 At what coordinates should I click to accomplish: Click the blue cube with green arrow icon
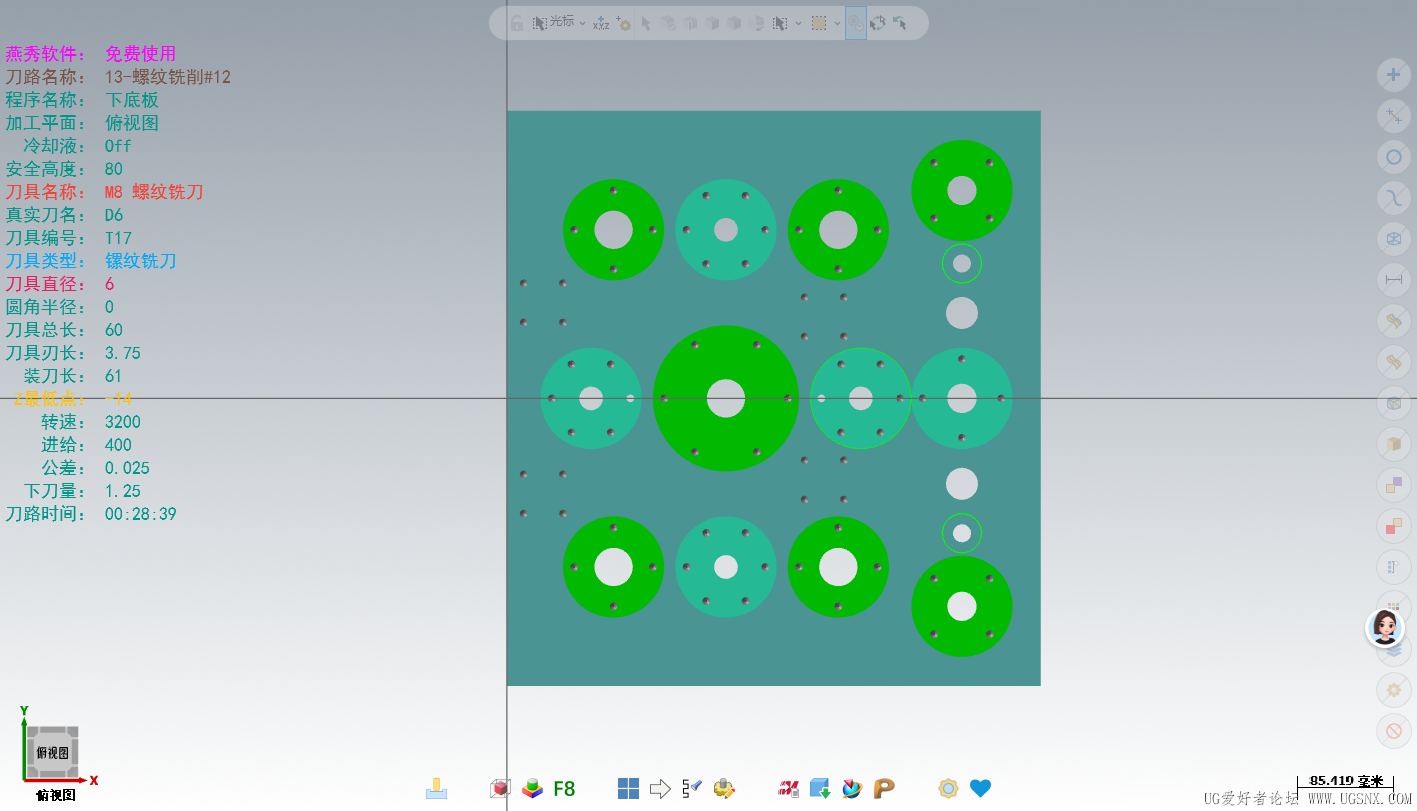pos(820,789)
